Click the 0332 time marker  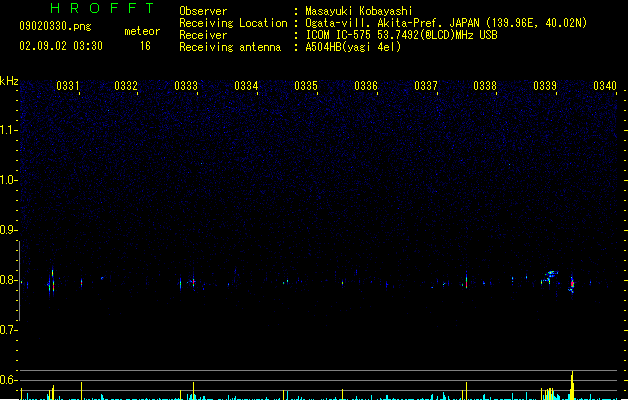[x=126, y=86]
